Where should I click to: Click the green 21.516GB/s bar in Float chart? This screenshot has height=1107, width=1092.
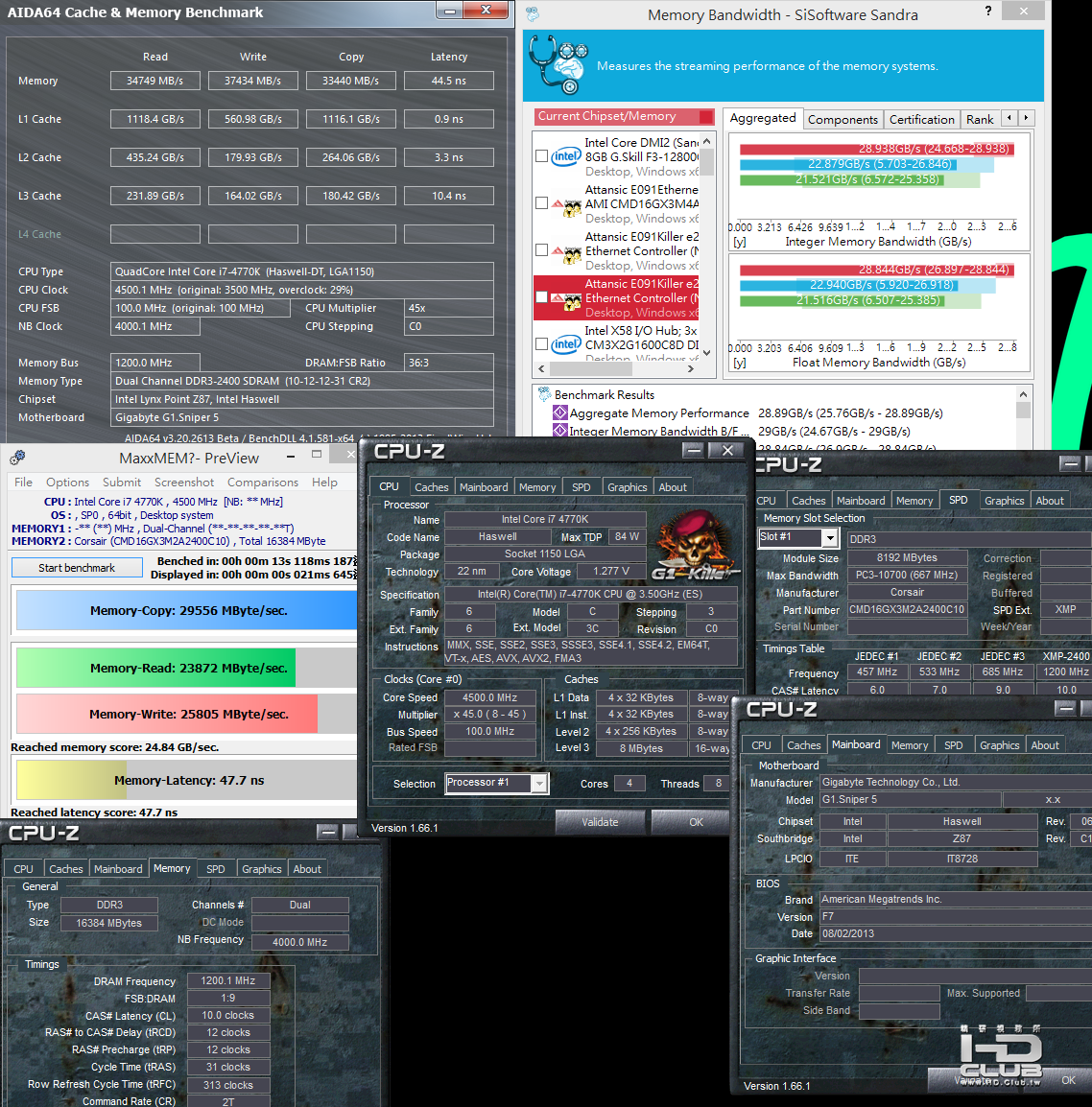842,301
